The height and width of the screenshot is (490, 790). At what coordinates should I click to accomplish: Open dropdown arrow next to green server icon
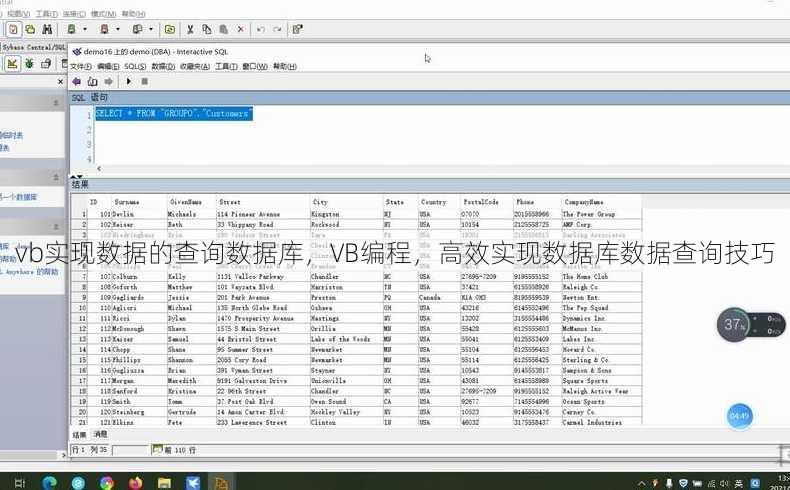[85, 29]
